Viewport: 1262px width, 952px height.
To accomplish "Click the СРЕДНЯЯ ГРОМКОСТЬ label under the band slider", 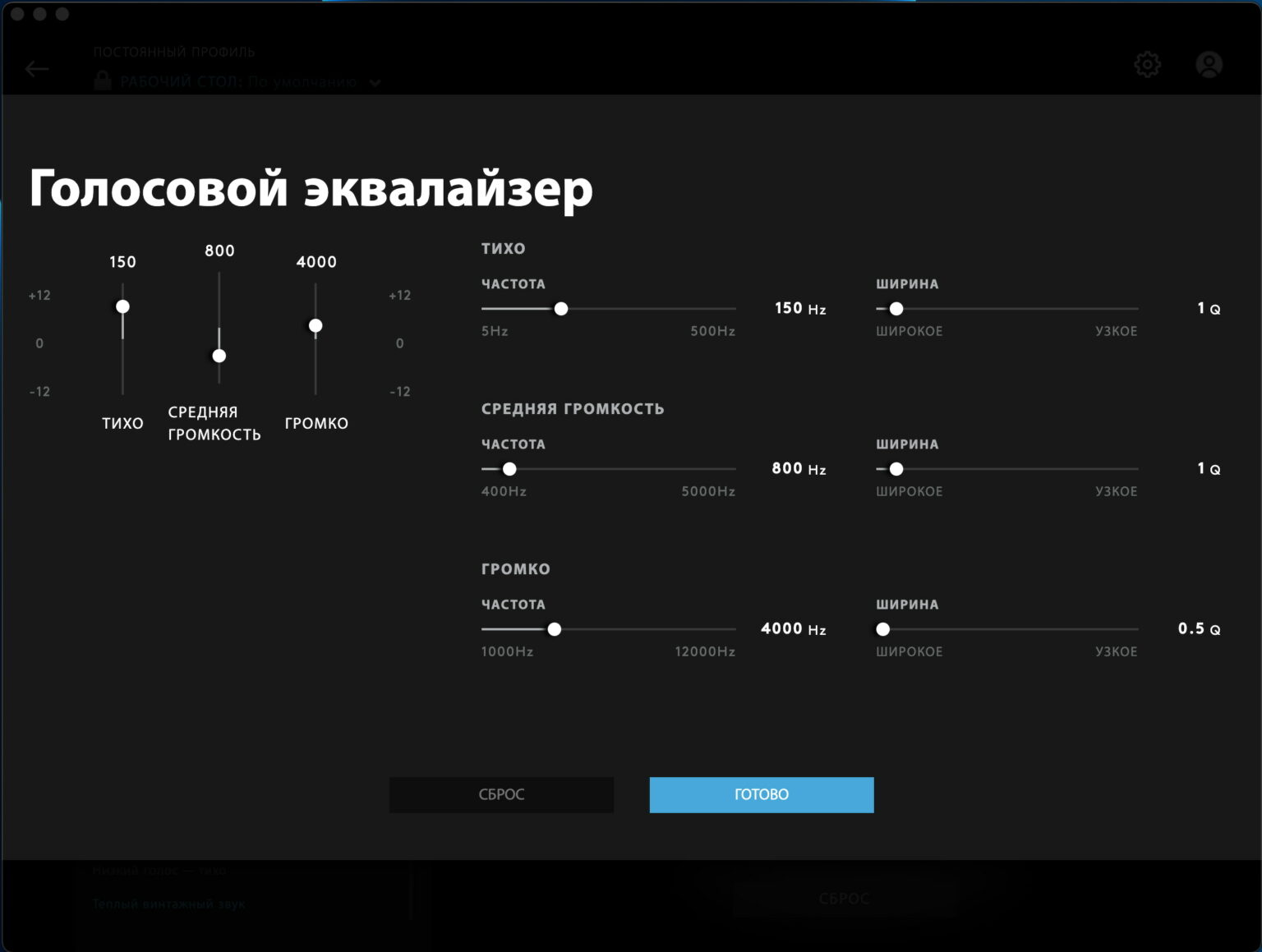I will pyautogui.click(x=214, y=423).
